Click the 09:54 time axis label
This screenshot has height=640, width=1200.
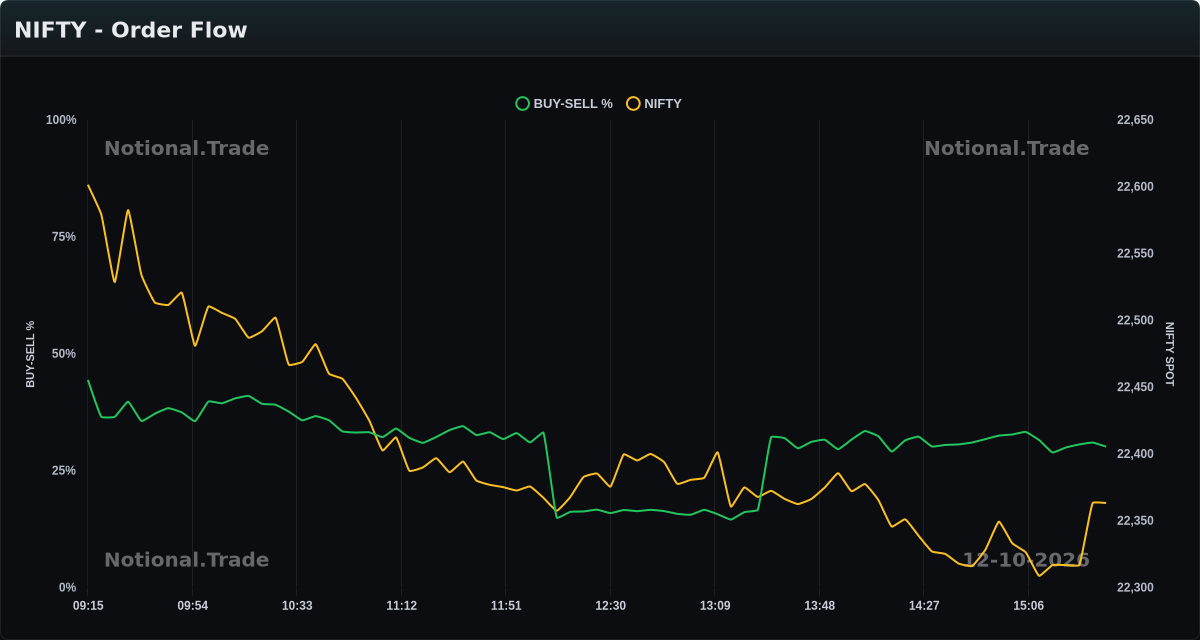(193, 606)
